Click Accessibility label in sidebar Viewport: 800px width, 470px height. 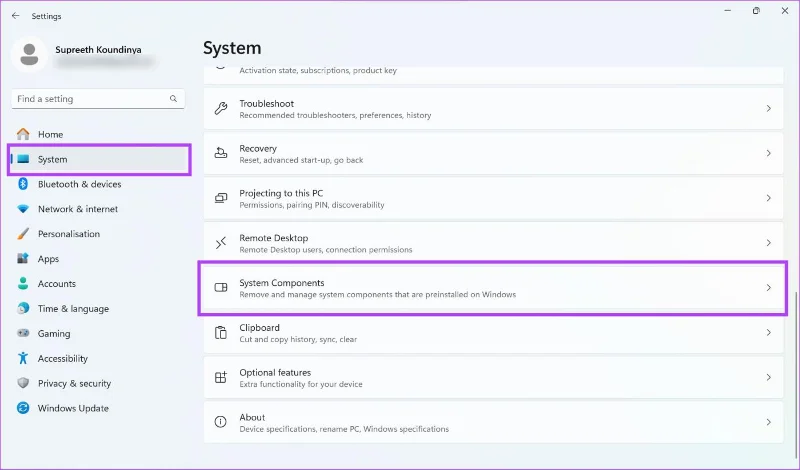tap(63, 359)
